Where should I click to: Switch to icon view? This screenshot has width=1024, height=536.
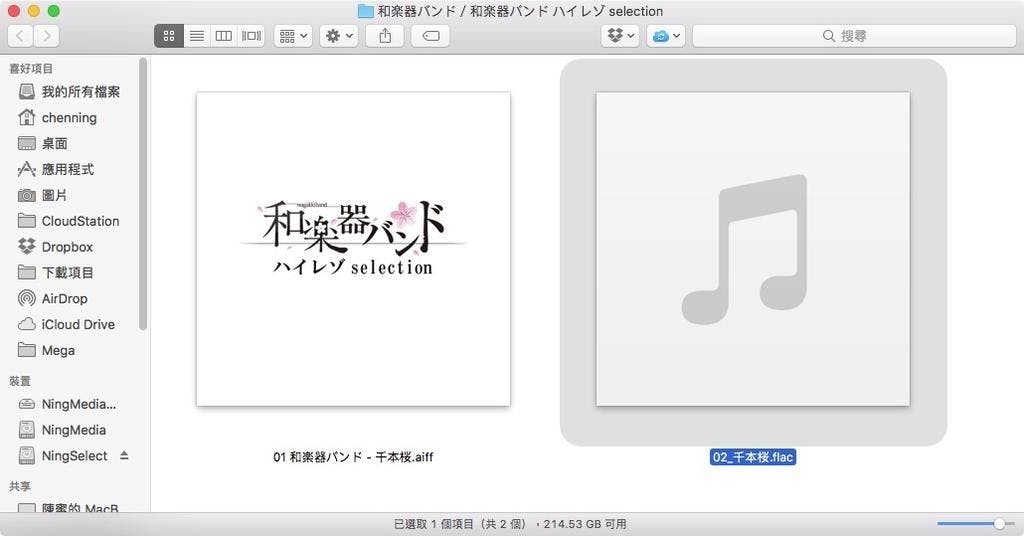[x=168, y=36]
